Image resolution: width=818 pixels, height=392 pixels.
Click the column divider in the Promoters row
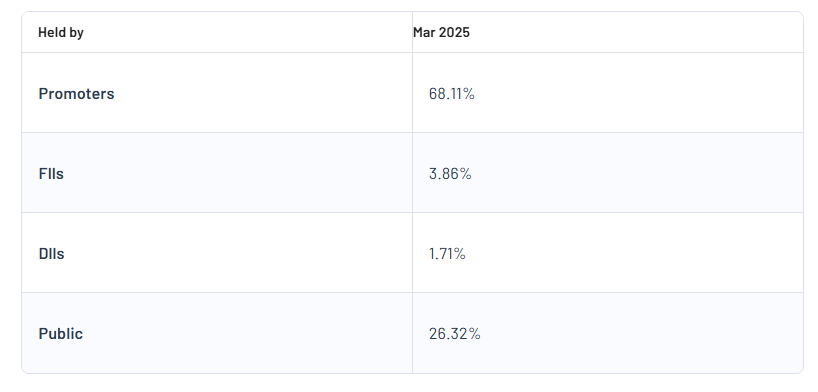pos(412,92)
